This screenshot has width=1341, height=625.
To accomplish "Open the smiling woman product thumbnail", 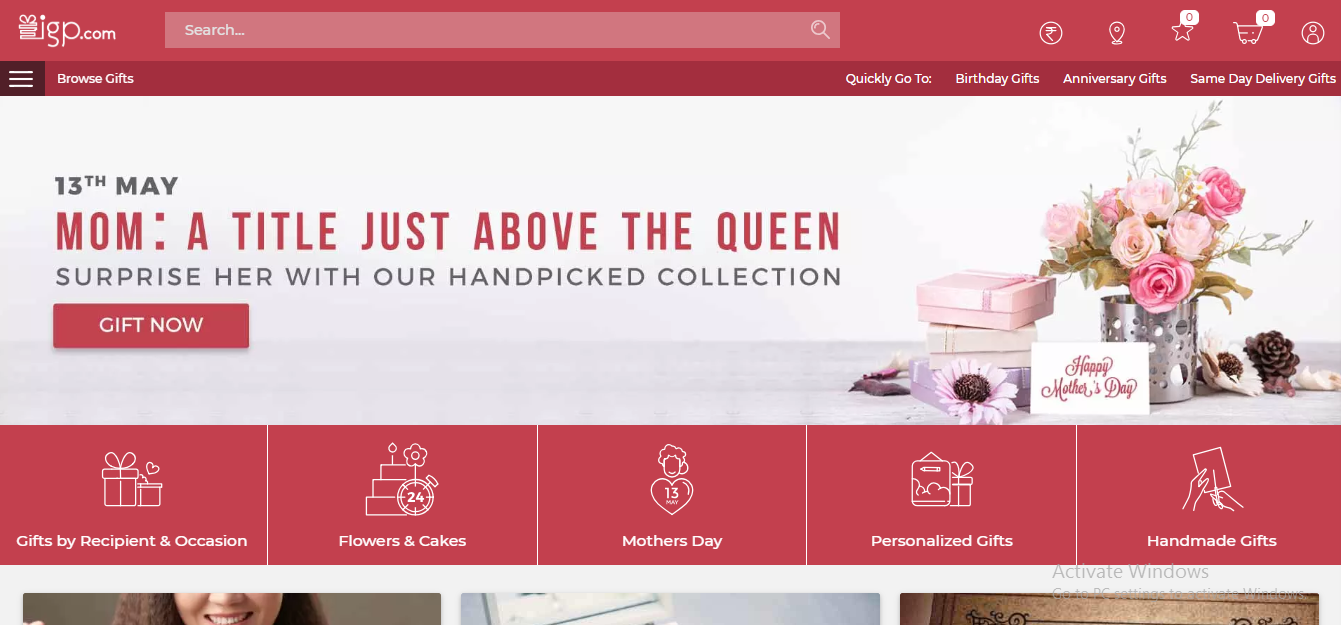I will coord(232,609).
